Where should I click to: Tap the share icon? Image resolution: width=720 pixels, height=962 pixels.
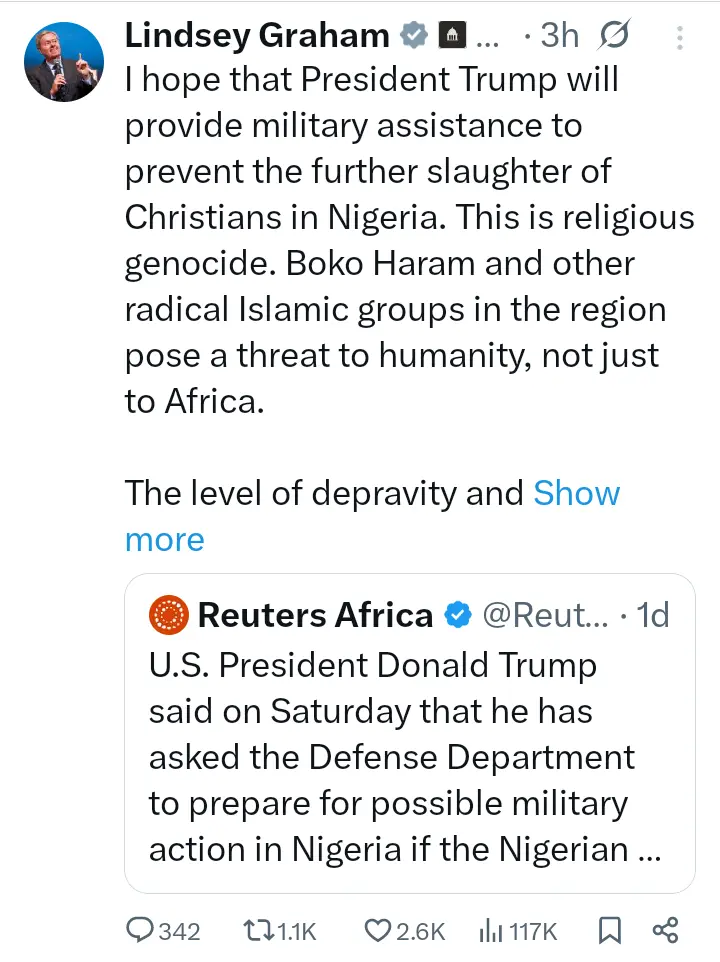[665, 930]
